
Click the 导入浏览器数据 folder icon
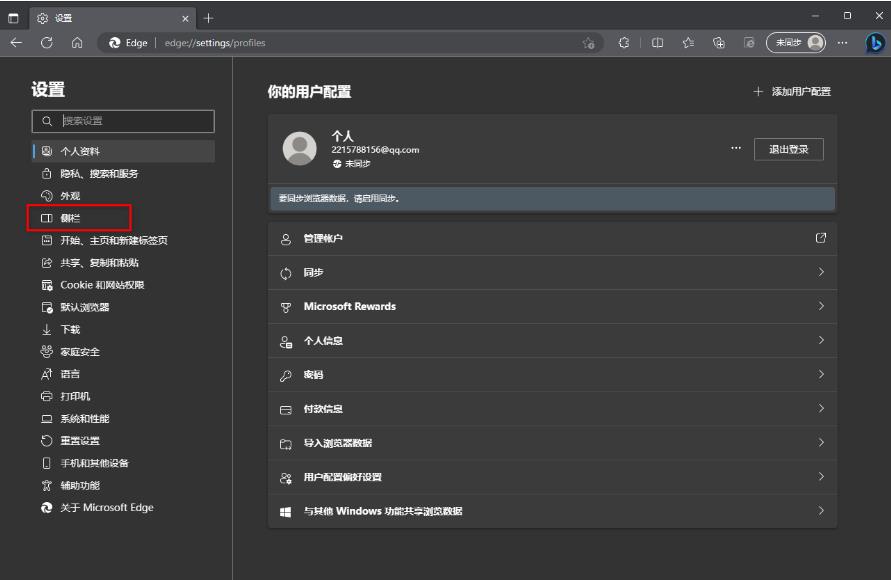(286, 444)
